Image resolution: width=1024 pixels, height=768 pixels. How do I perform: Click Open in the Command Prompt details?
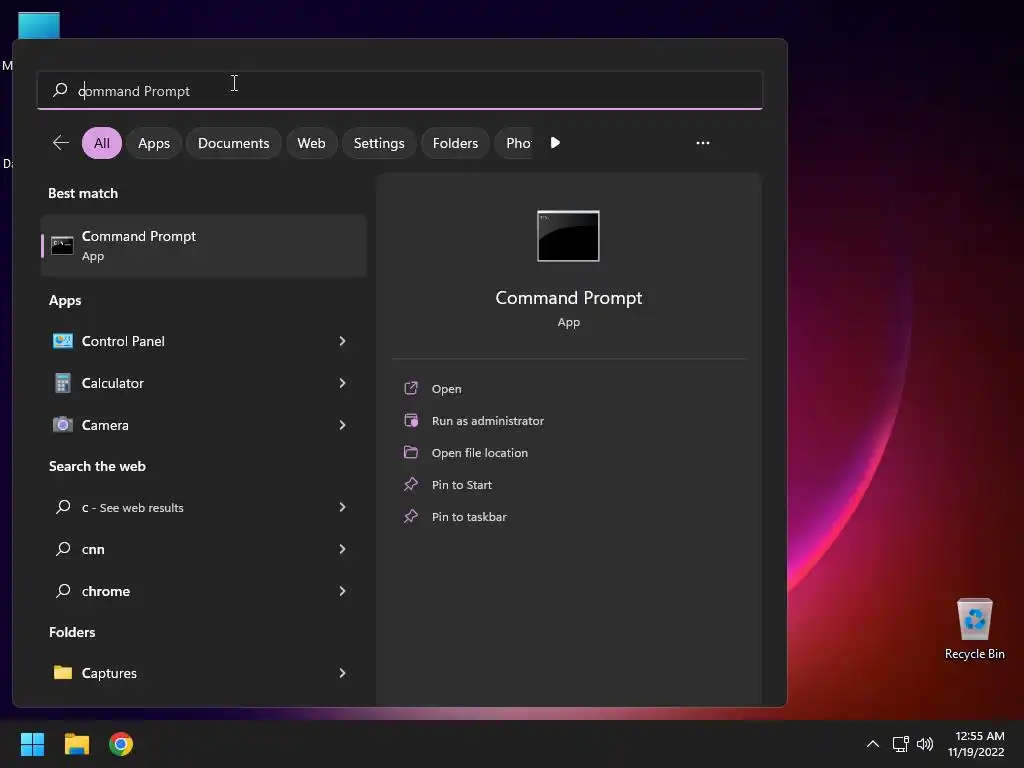coord(447,389)
